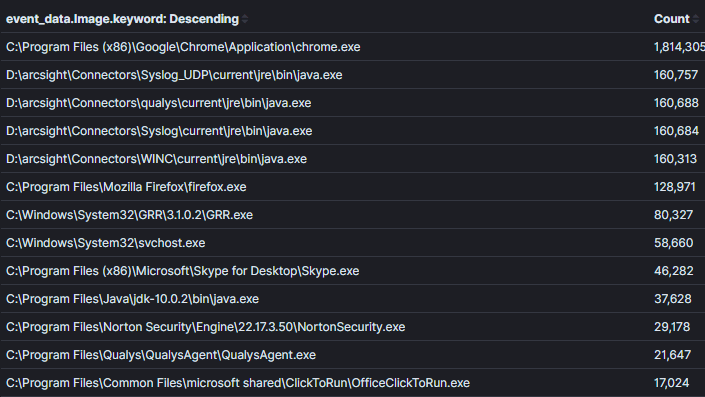The height and width of the screenshot is (397, 705).
Task: Sort by event_data.Image.keyword column header
Action: click(x=122, y=19)
